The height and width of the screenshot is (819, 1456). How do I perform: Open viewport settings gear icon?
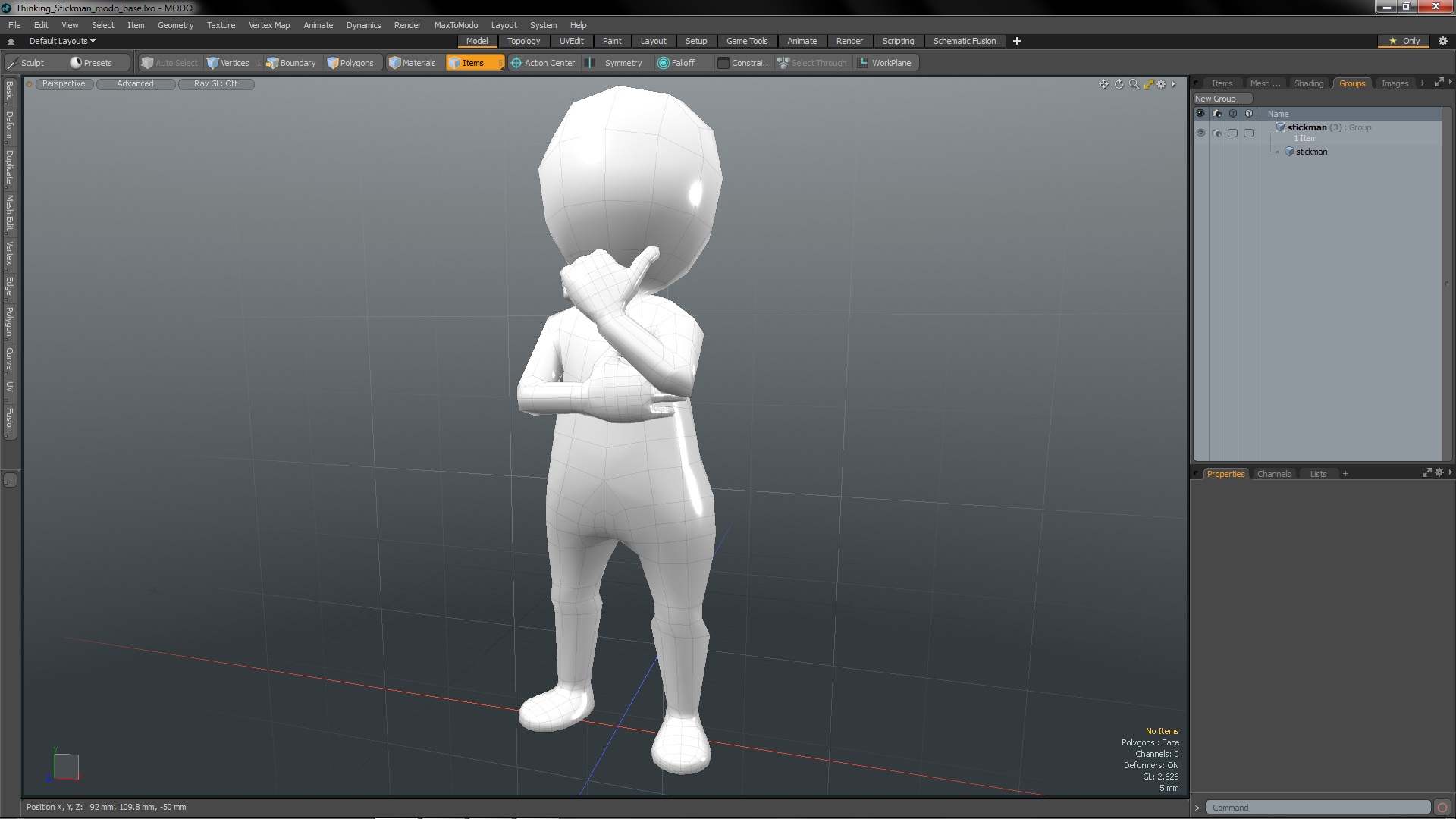1161,84
